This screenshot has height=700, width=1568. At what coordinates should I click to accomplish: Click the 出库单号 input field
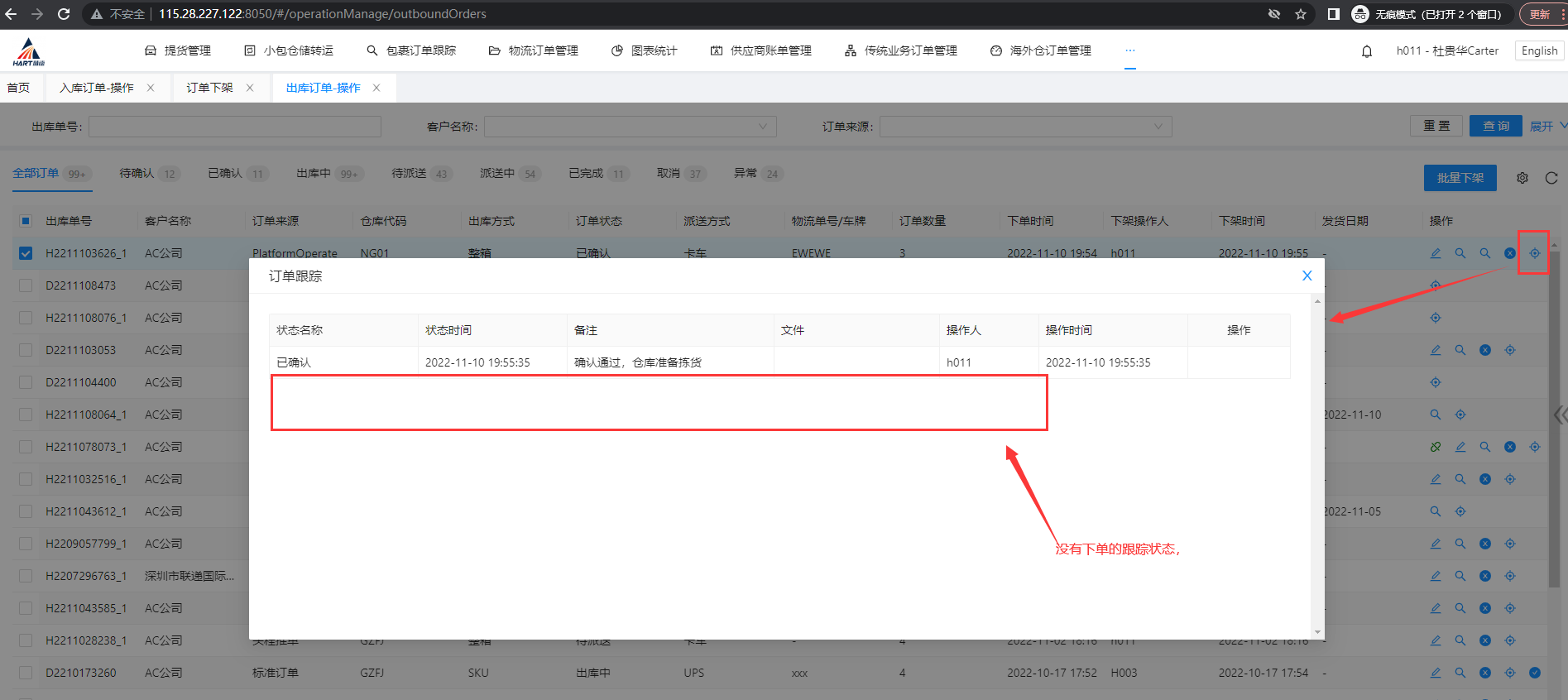pos(235,127)
